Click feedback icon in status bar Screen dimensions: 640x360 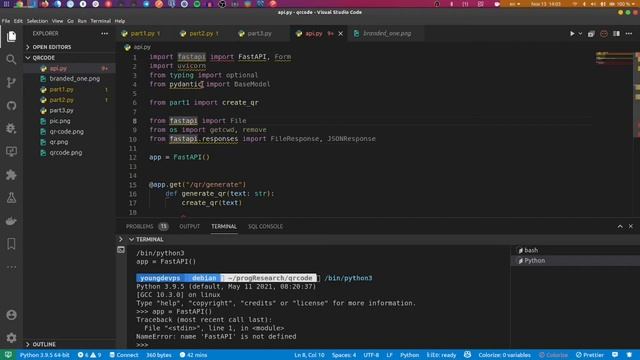click(615, 355)
